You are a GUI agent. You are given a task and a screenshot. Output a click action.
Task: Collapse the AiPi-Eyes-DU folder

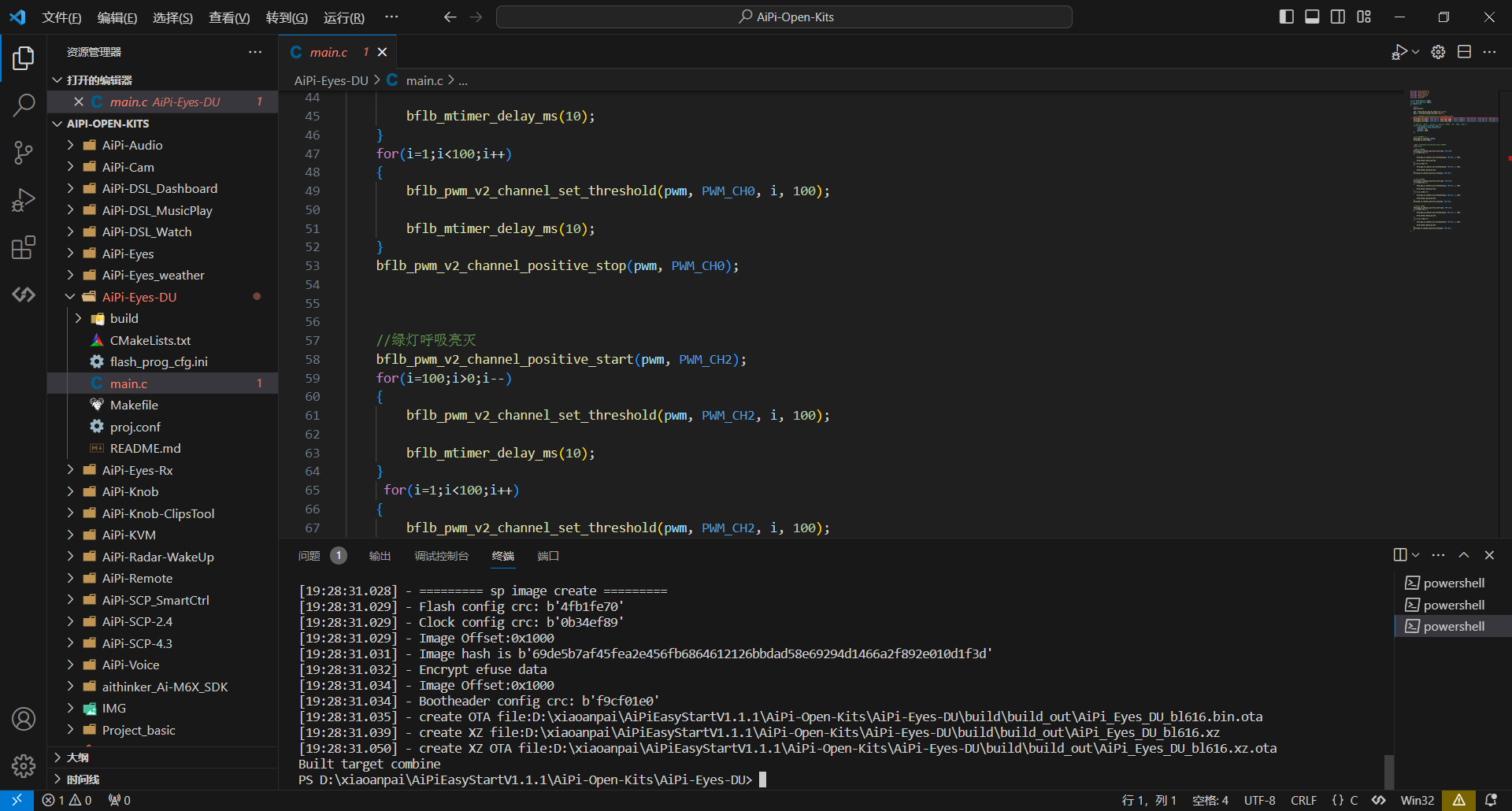[163, 297]
